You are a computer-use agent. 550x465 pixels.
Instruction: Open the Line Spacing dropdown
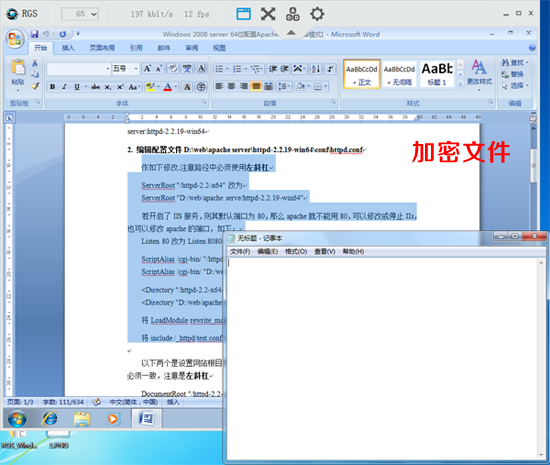click(284, 86)
